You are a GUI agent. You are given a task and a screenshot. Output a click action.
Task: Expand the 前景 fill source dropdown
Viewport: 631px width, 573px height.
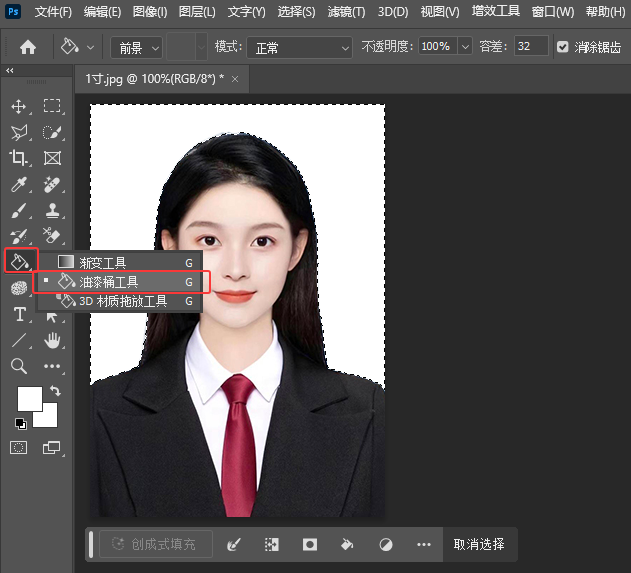136,47
